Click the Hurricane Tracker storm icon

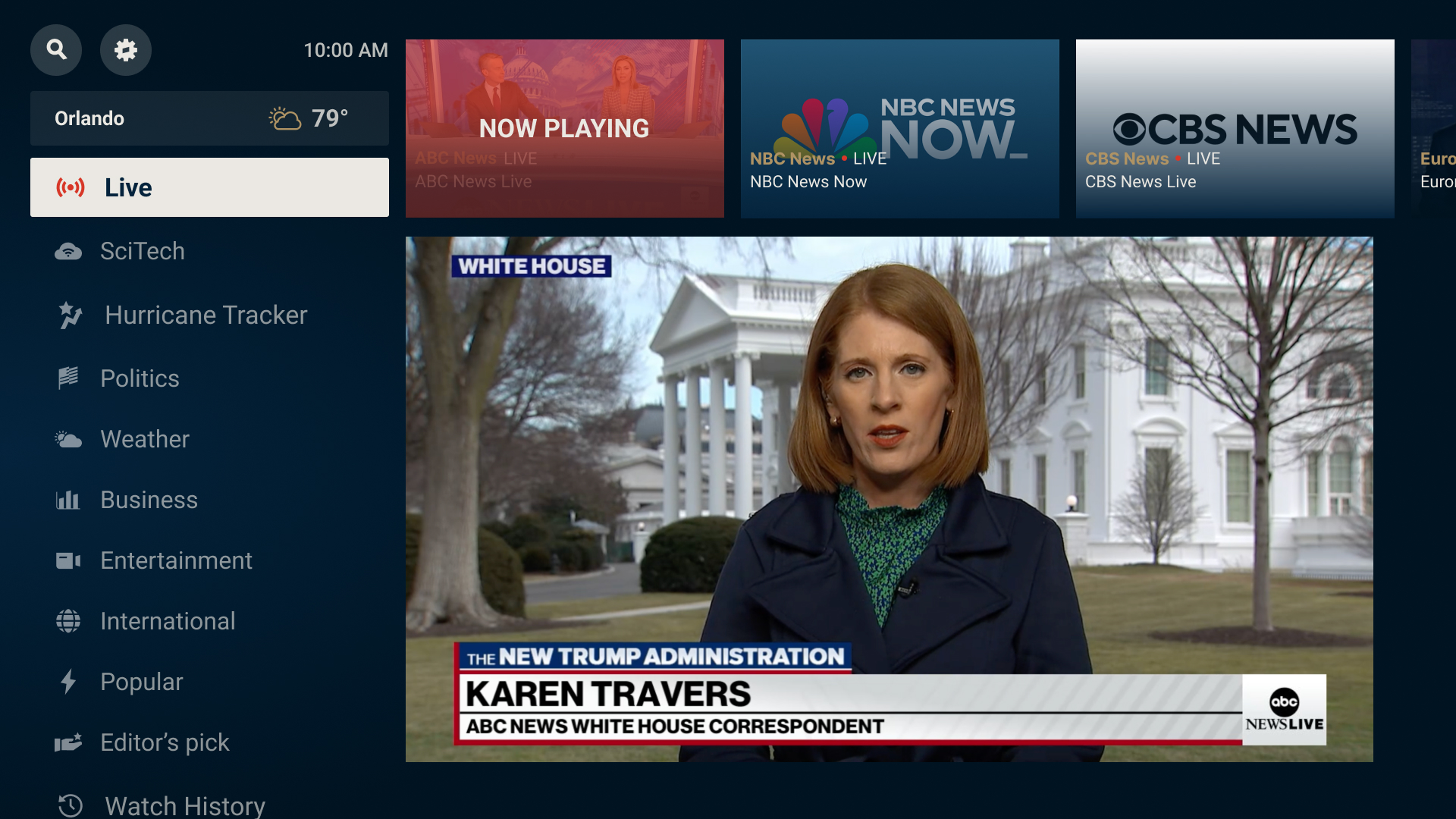pyautogui.click(x=71, y=315)
